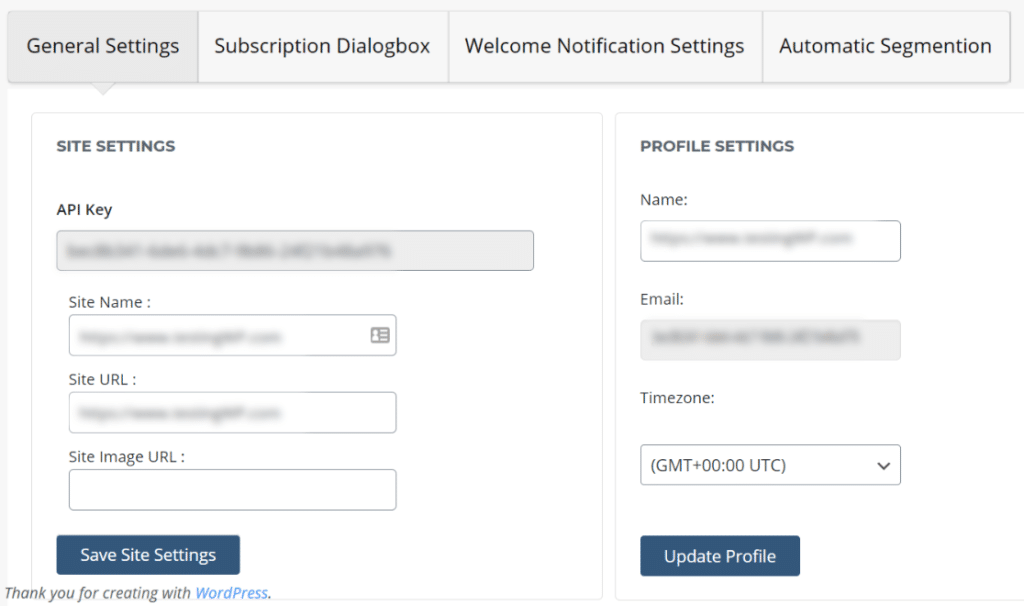The width and height of the screenshot is (1024, 606).
Task: Click the PROFILE SETTINGS panel heading
Action: (717, 146)
